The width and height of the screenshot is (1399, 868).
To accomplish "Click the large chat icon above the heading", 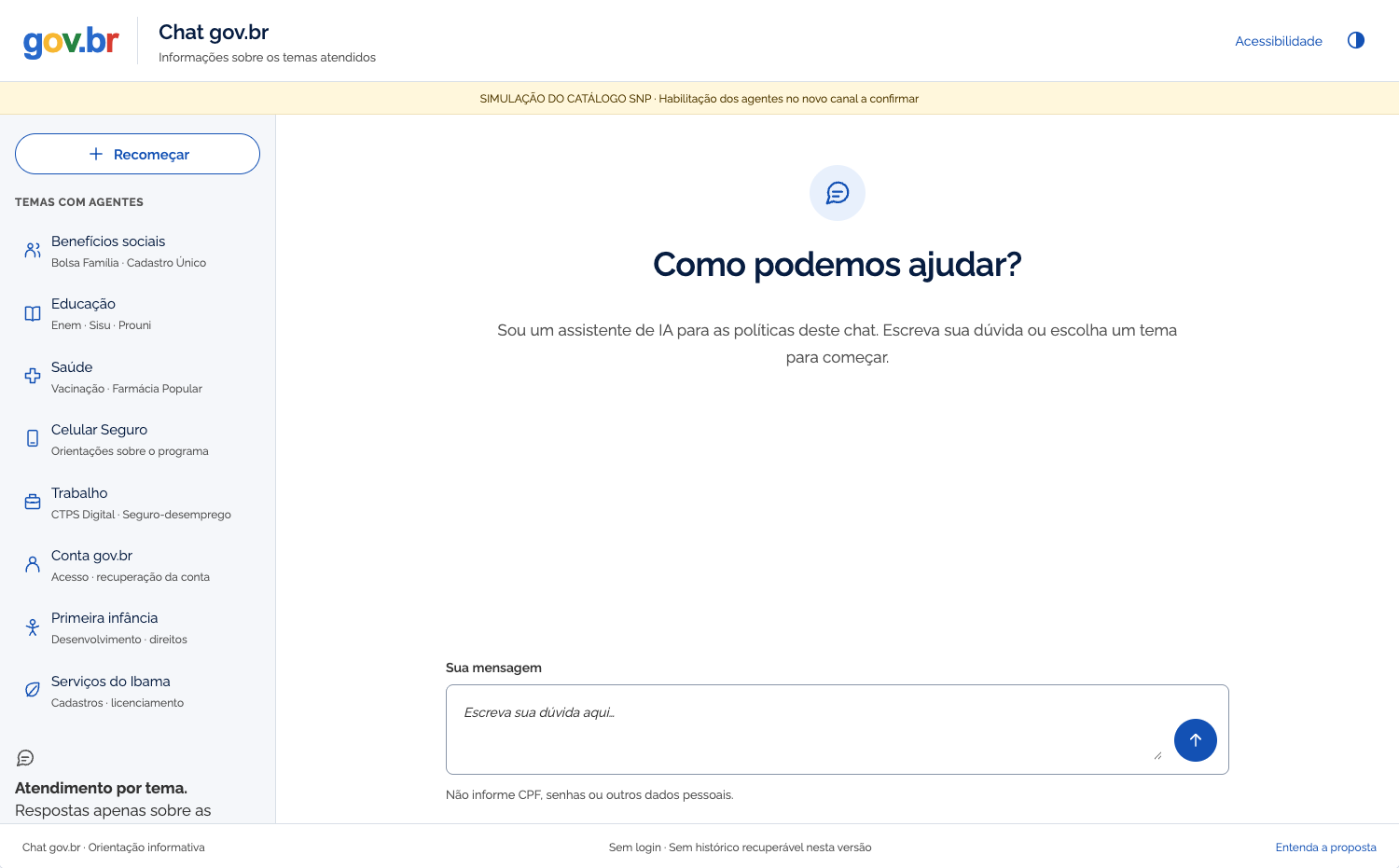I will [x=838, y=193].
